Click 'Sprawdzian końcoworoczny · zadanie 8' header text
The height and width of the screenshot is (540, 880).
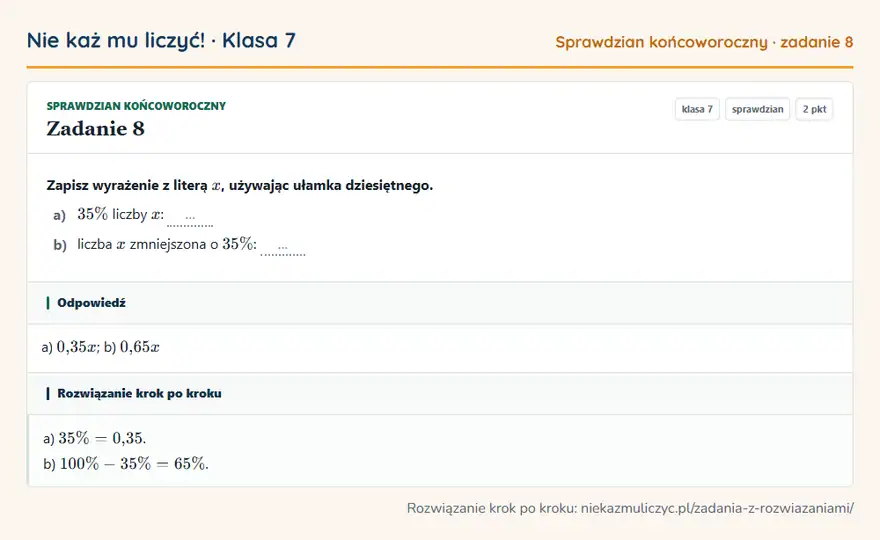704,42
